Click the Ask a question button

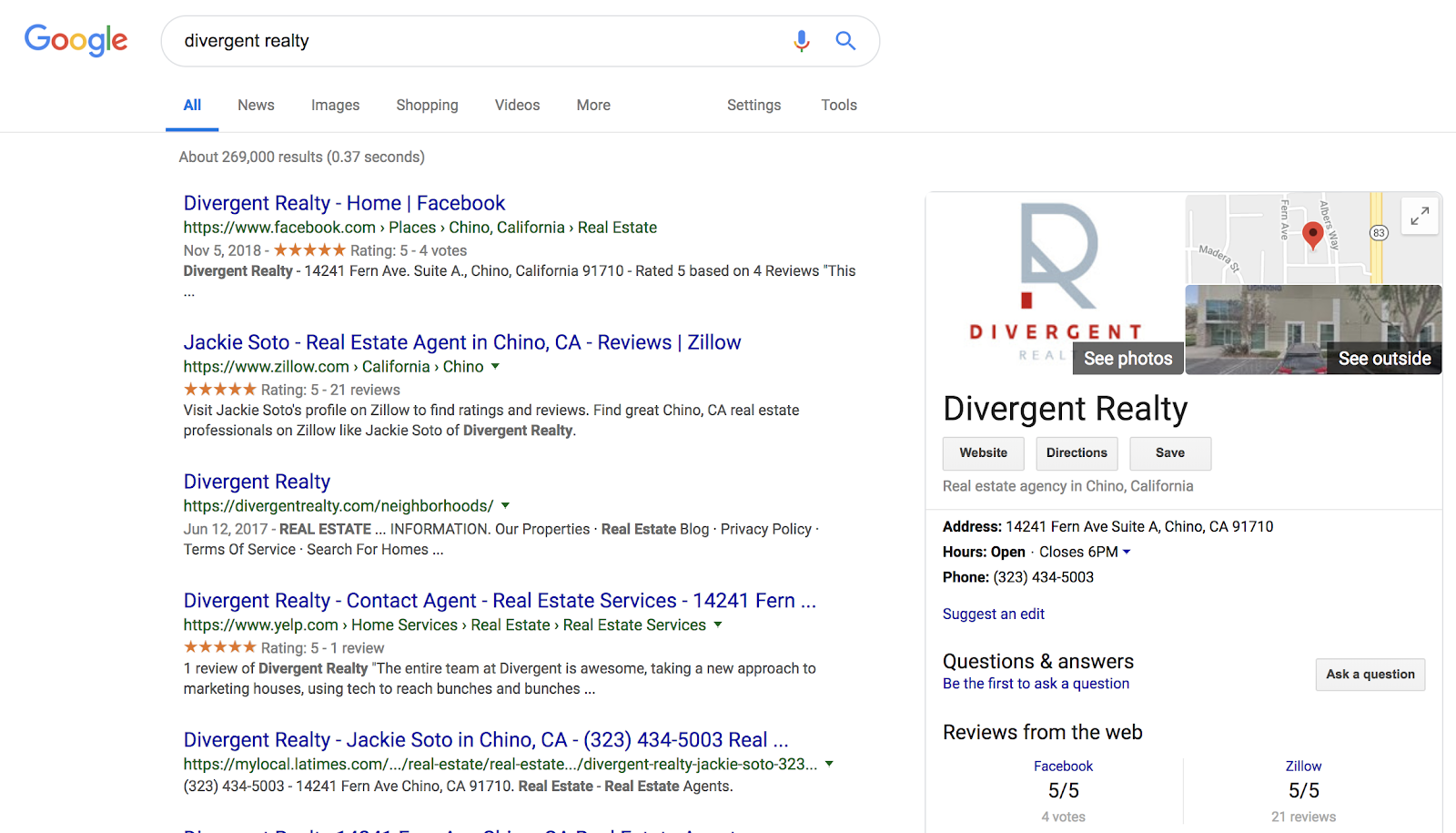tap(1370, 675)
